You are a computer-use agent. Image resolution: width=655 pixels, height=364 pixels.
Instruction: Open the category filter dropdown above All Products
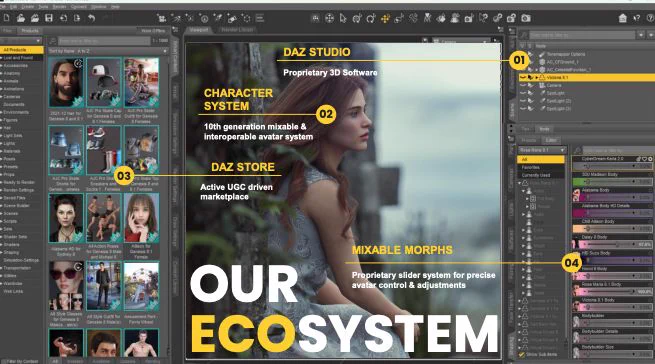pos(21,41)
